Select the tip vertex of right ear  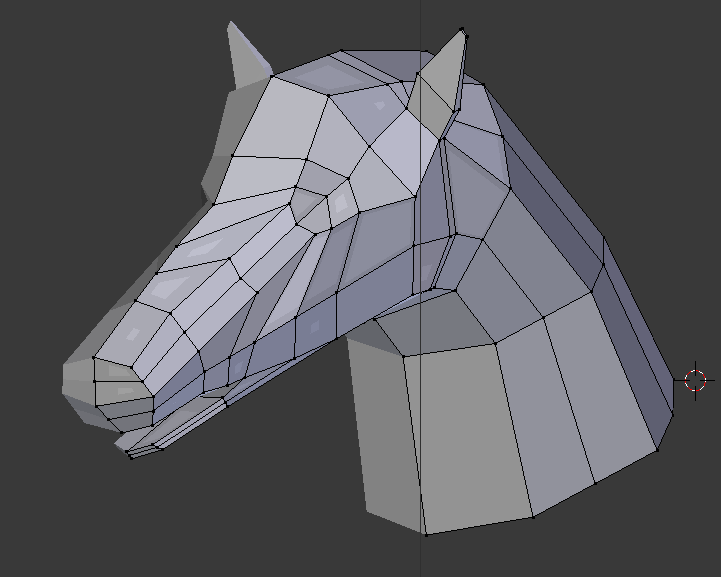(462, 29)
